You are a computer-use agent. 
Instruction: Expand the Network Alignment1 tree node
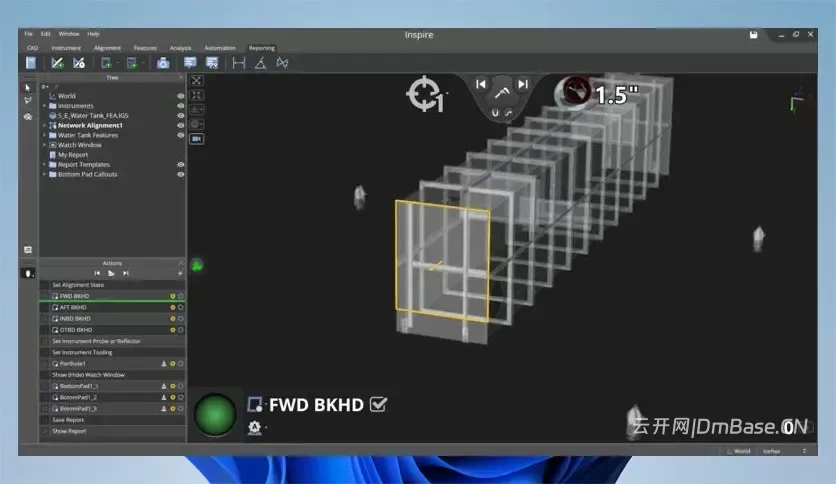(45, 126)
